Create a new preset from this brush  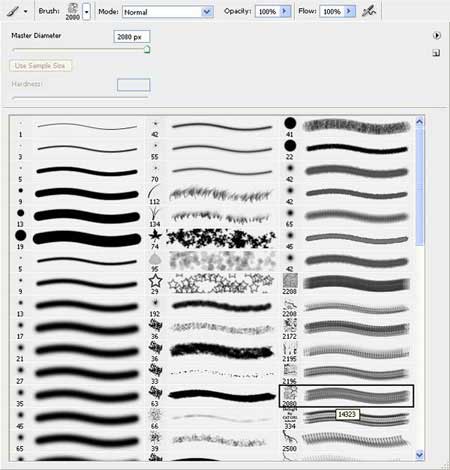(436, 53)
